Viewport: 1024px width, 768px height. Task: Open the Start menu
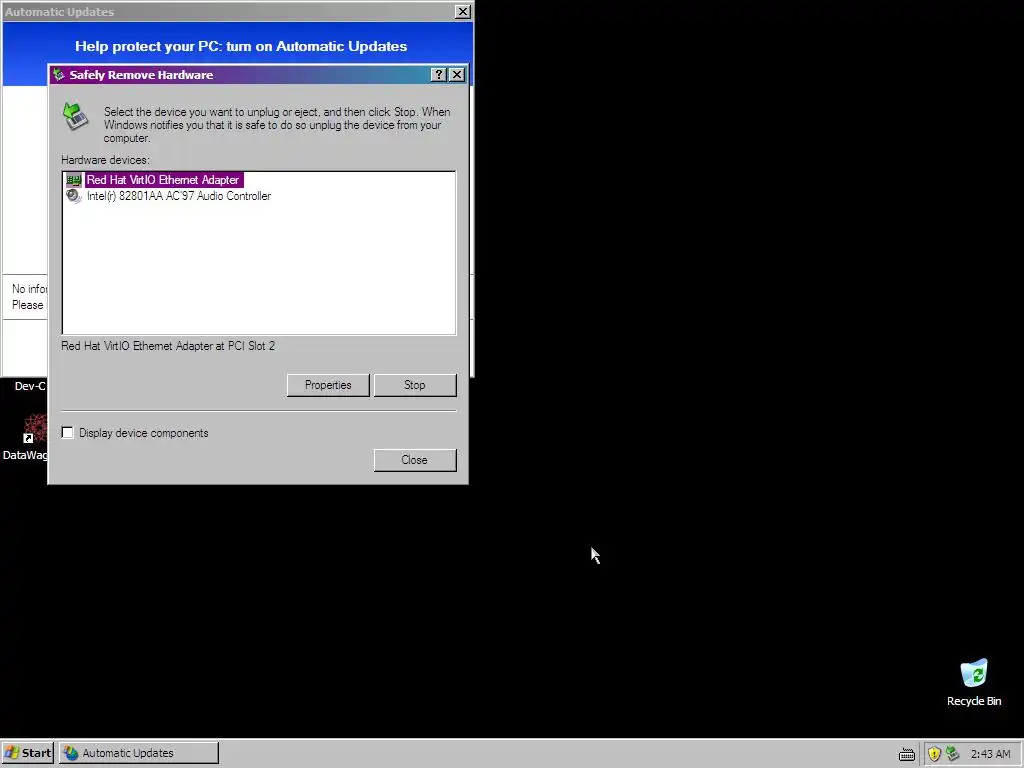click(x=27, y=753)
